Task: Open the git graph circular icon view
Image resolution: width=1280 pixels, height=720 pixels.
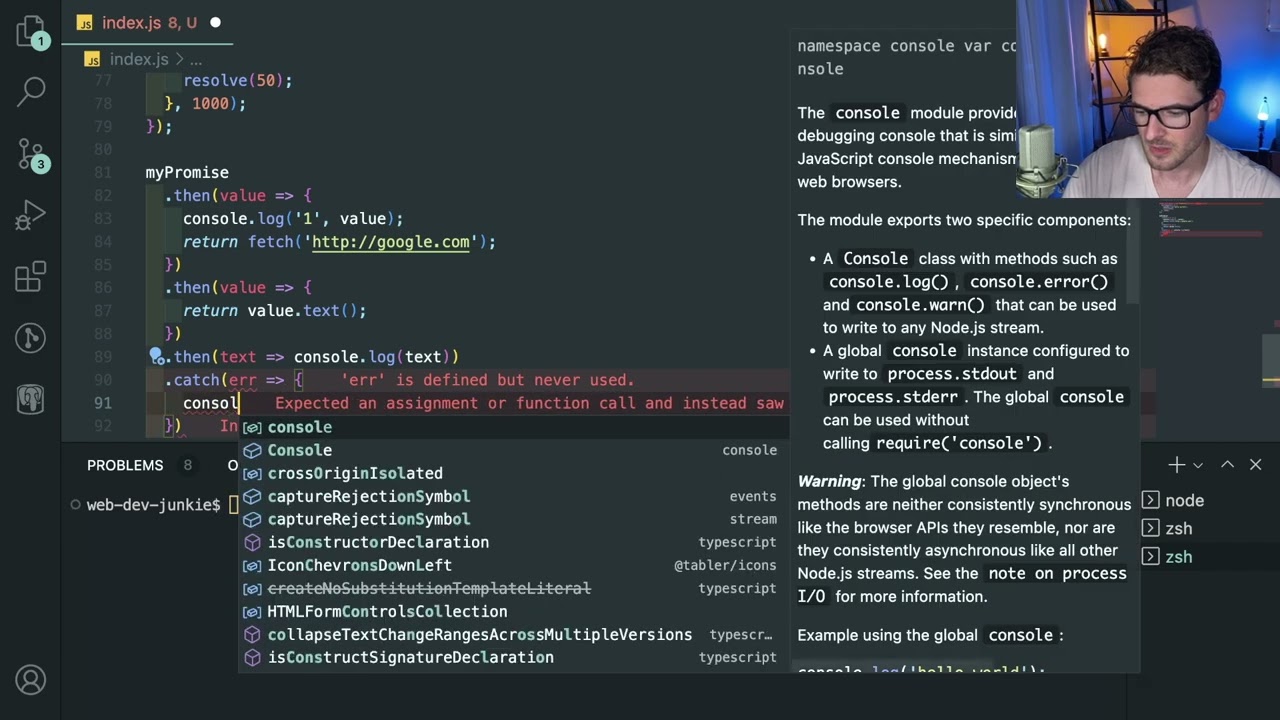Action: (x=30, y=338)
